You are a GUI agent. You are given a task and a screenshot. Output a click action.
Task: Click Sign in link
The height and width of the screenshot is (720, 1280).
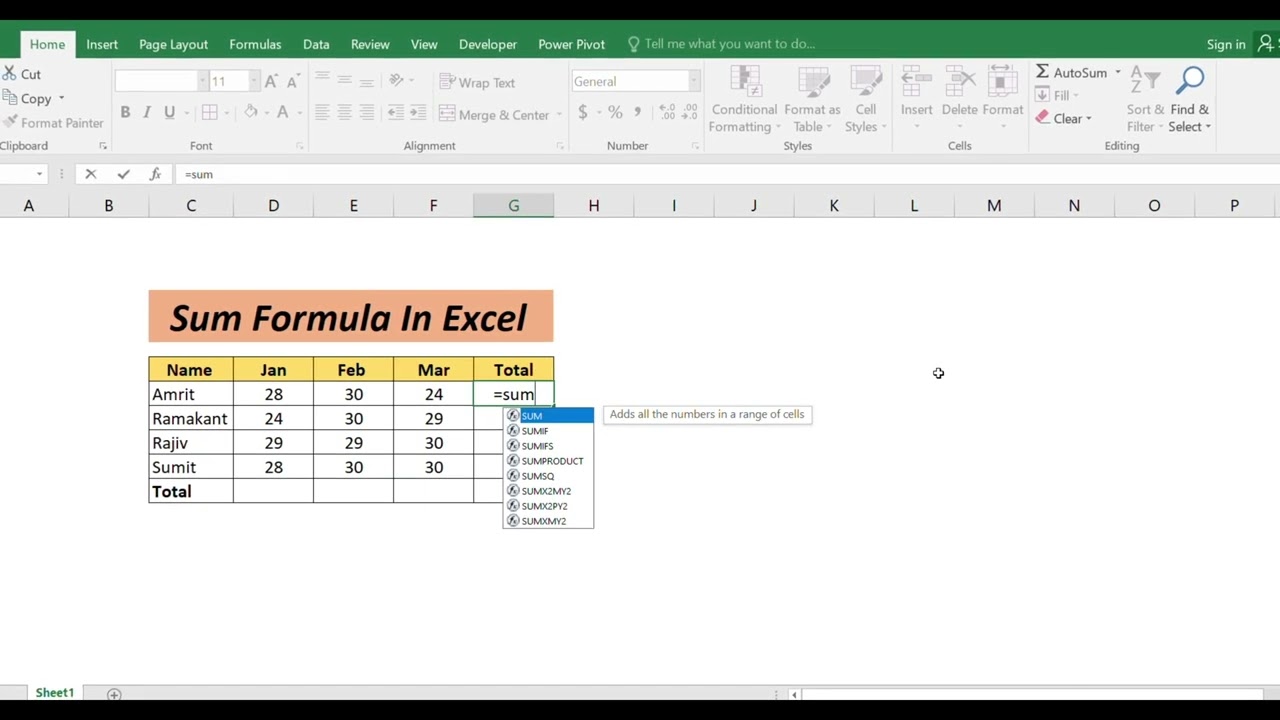1226,44
